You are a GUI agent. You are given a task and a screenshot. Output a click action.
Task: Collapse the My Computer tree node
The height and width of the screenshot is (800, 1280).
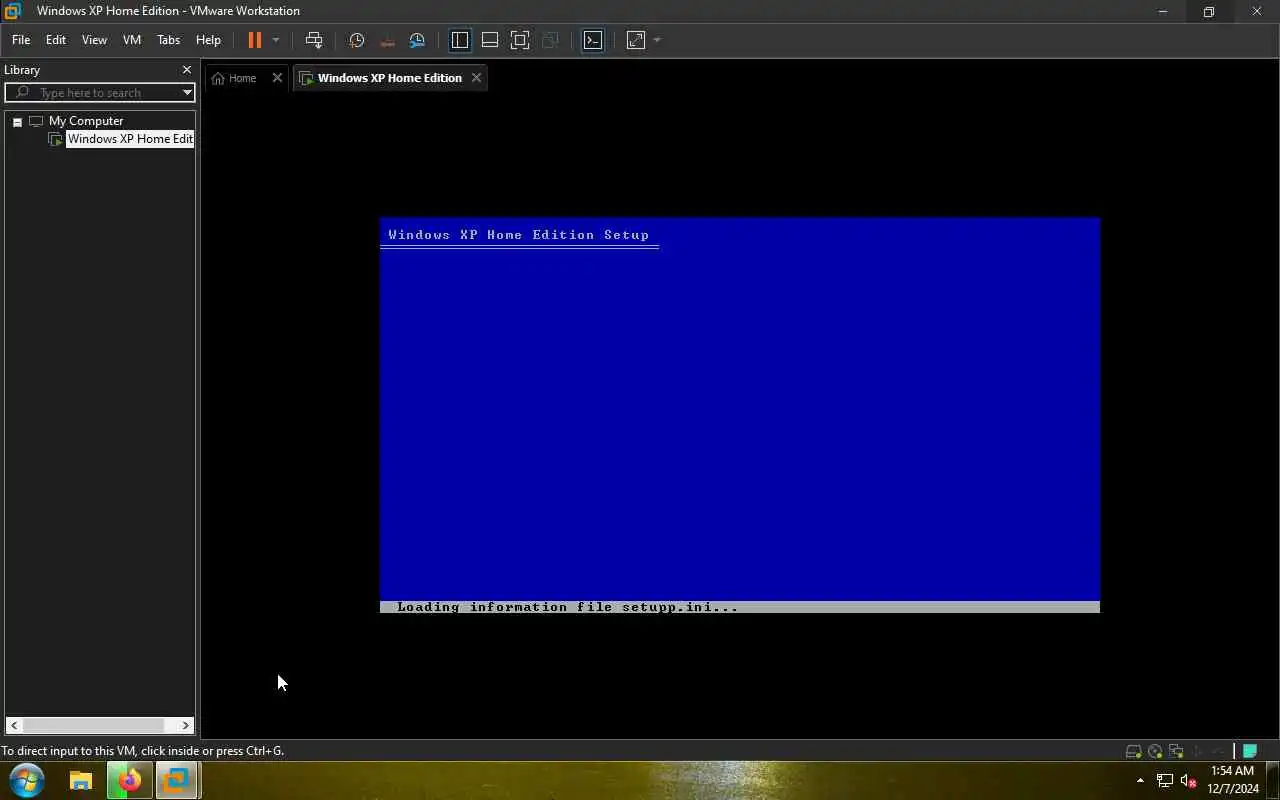pyautogui.click(x=17, y=122)
